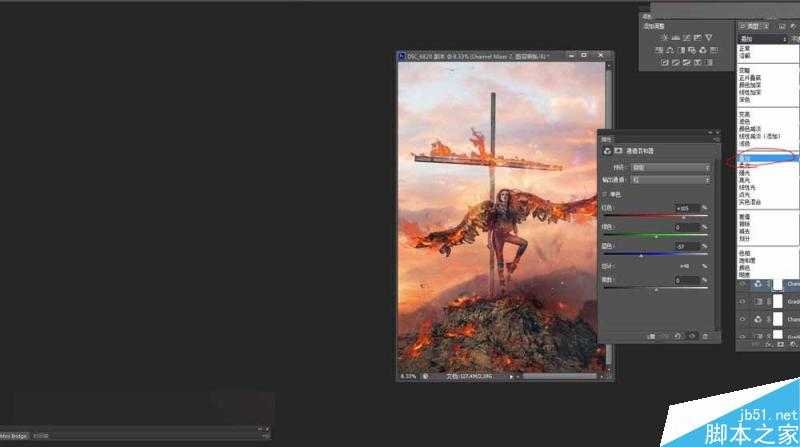This screenshot has height=447, width=800.
Task: Click the reset adjustment icon in Properties panel
Action: click(x=679, y=335)
